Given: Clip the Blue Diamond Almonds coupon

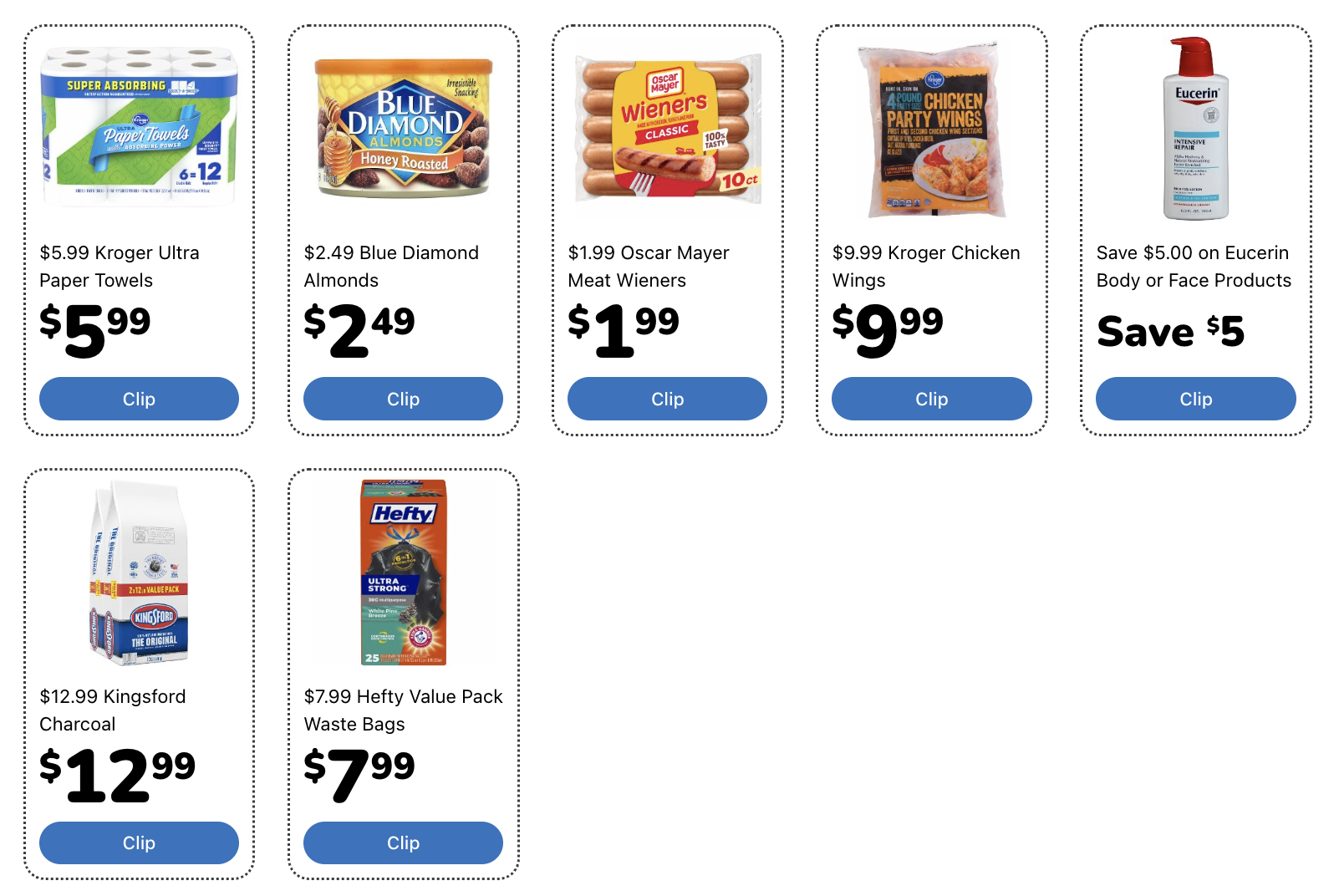Looking at the screenshot, I should tap(403, 399).
